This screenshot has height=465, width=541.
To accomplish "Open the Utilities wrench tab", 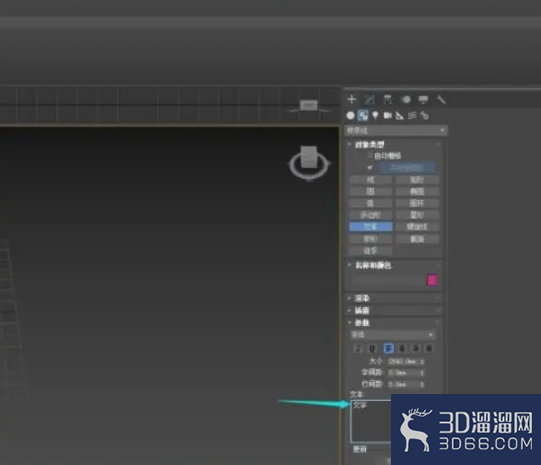I will pyautogui.click(x=441, y=100).
